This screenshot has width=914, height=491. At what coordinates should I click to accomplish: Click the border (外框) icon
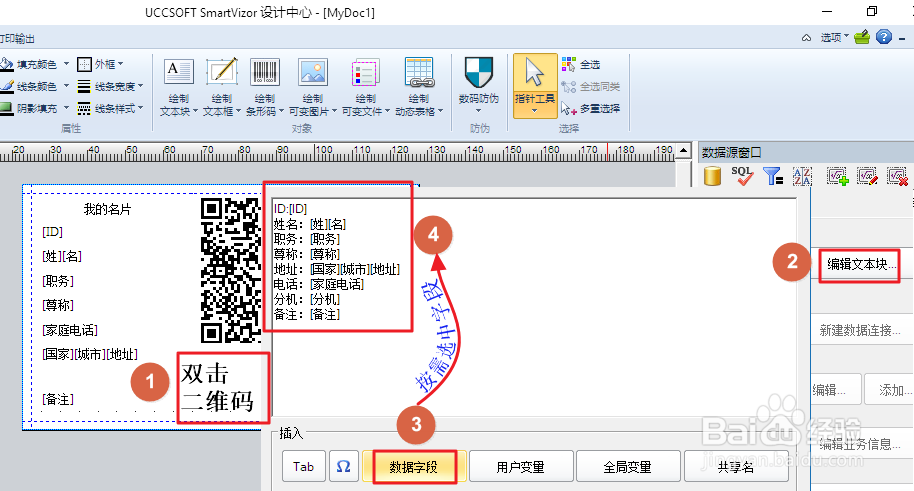[85, 64]
